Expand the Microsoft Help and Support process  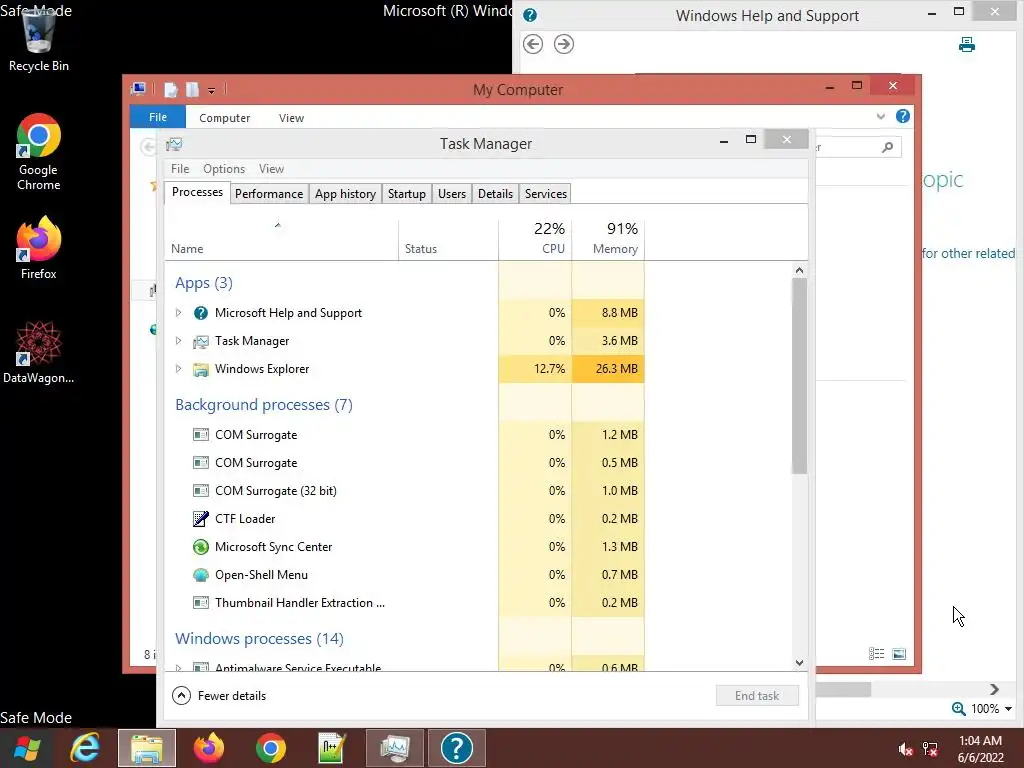(178, 313)
